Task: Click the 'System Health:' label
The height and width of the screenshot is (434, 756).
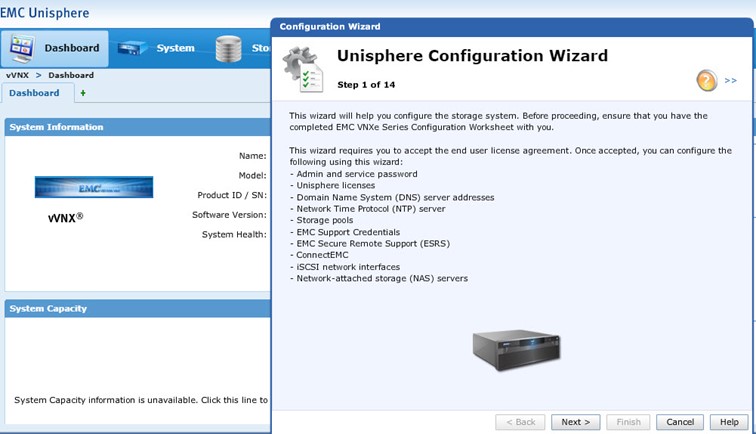Action: 234,234
